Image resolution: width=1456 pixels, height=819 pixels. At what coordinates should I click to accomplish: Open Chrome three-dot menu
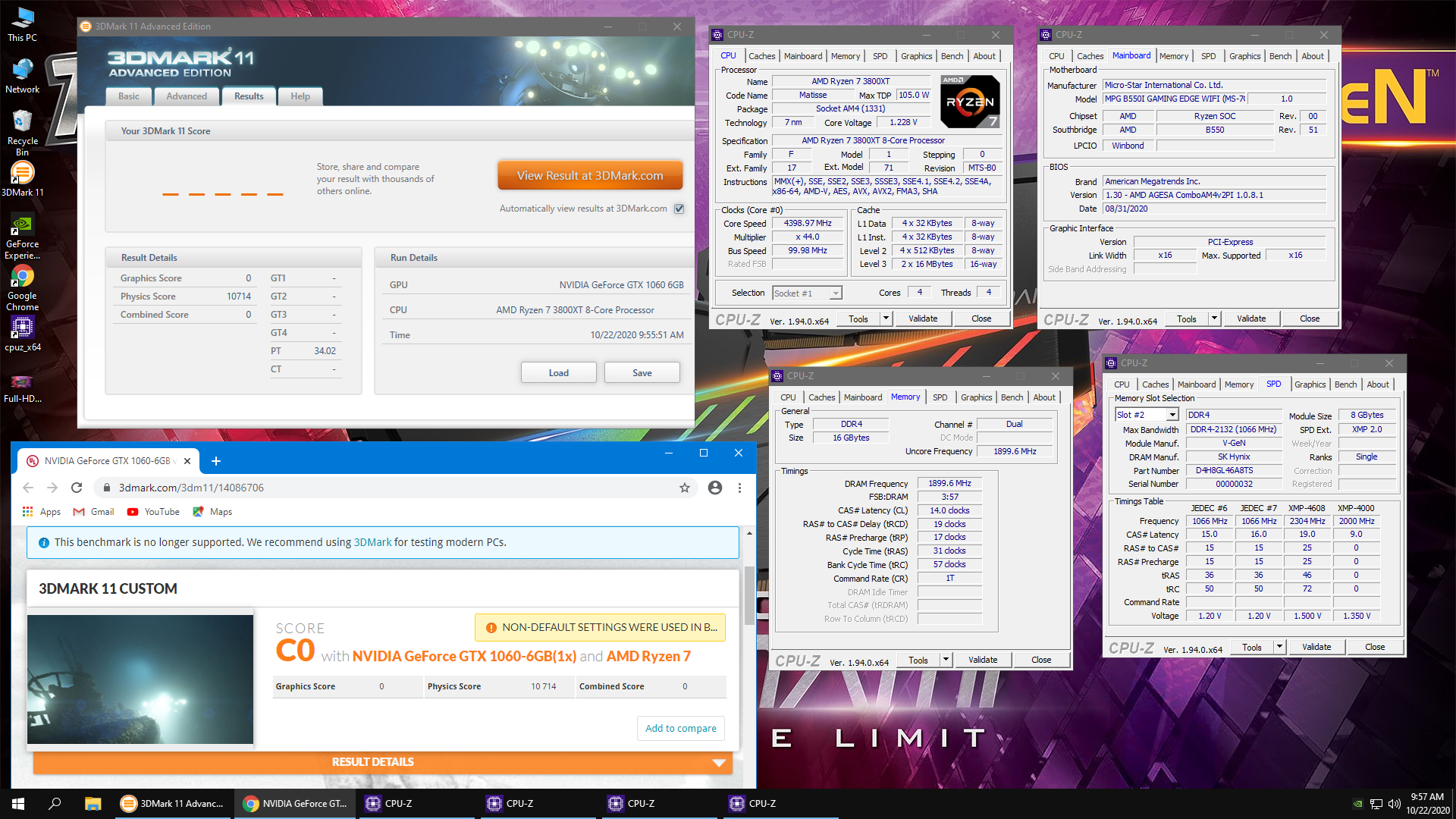coord(739,488)
